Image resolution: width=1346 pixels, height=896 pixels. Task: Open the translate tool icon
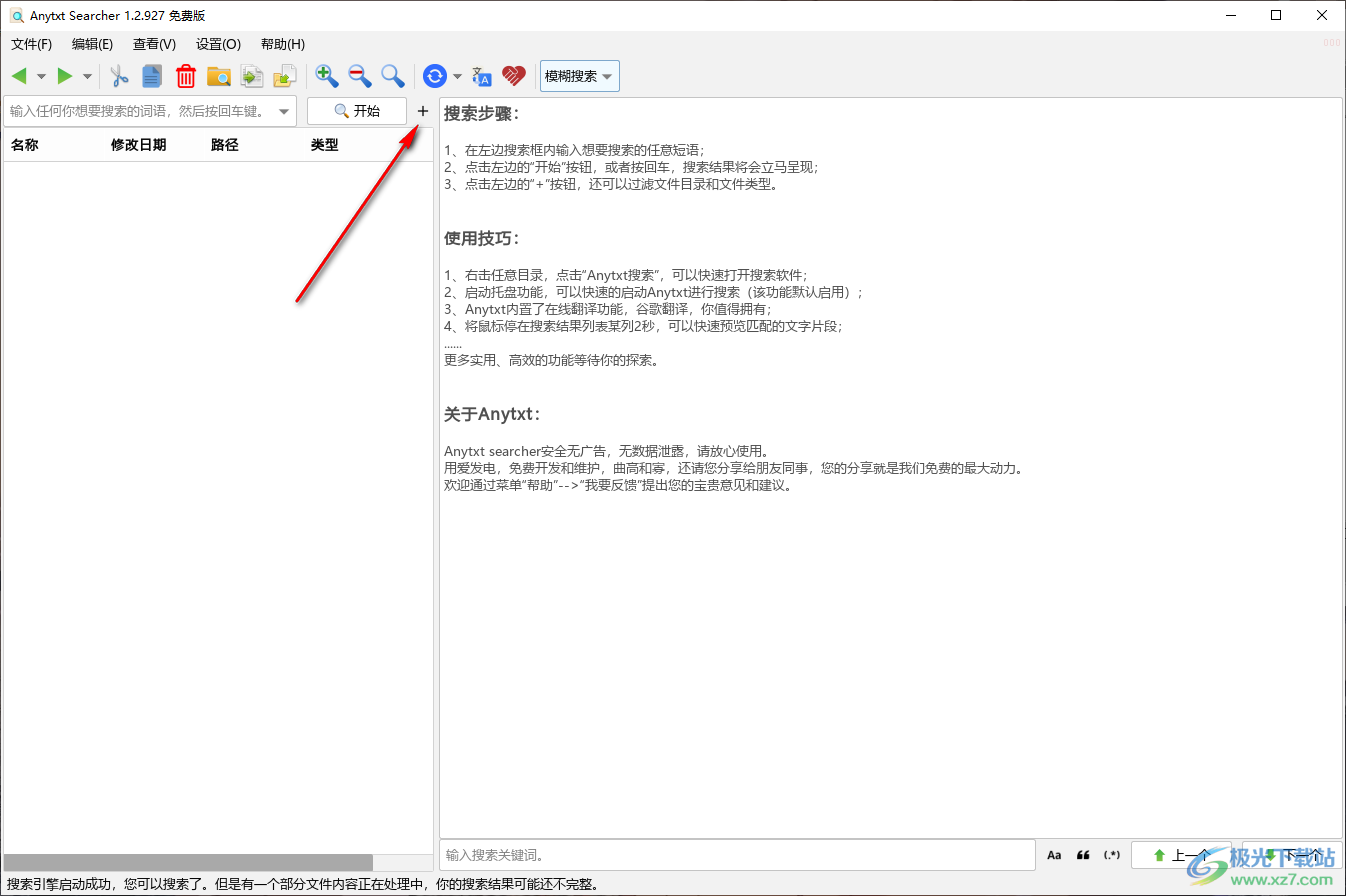(482, 76)
